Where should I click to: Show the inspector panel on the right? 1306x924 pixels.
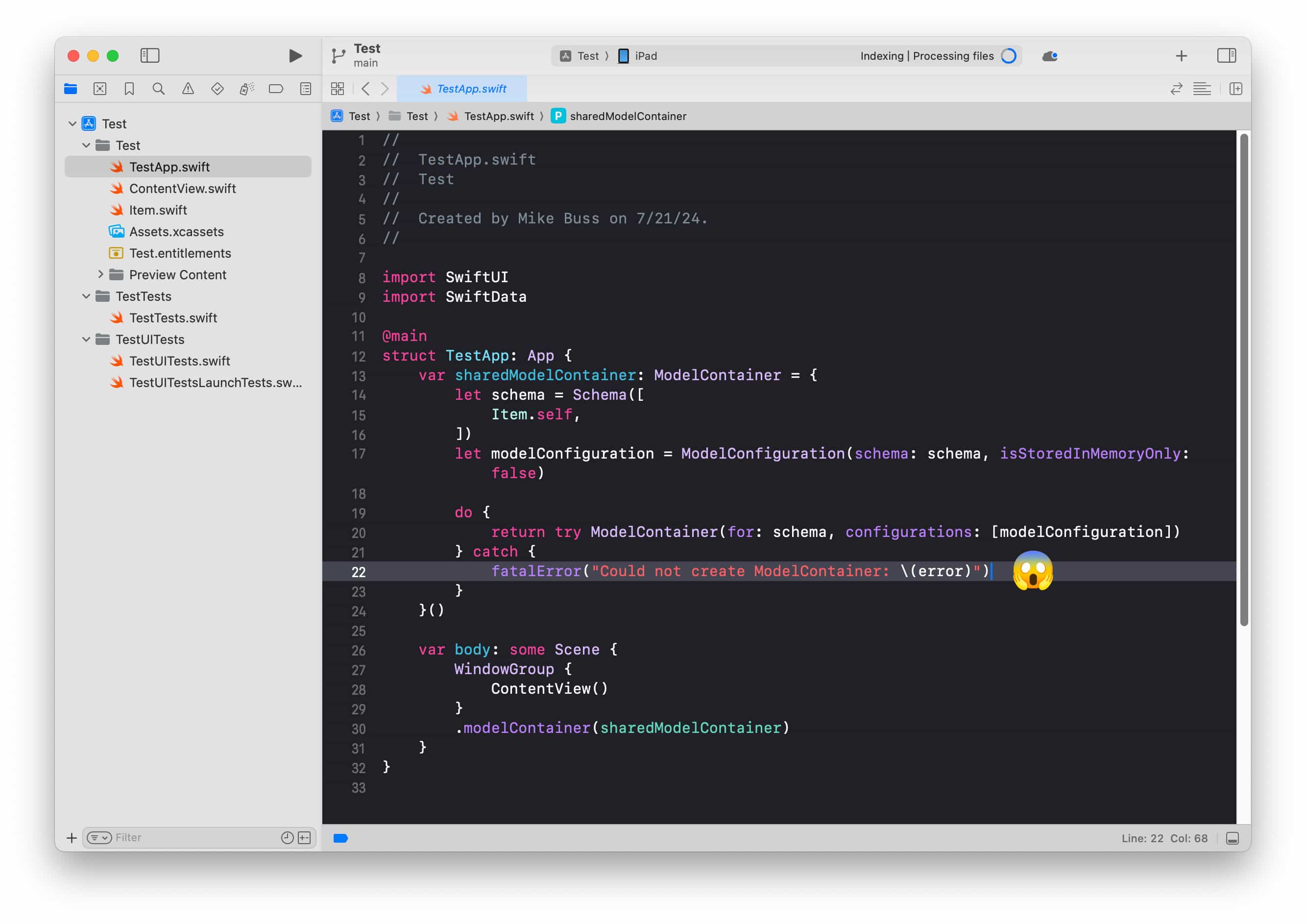(1226, 55)
